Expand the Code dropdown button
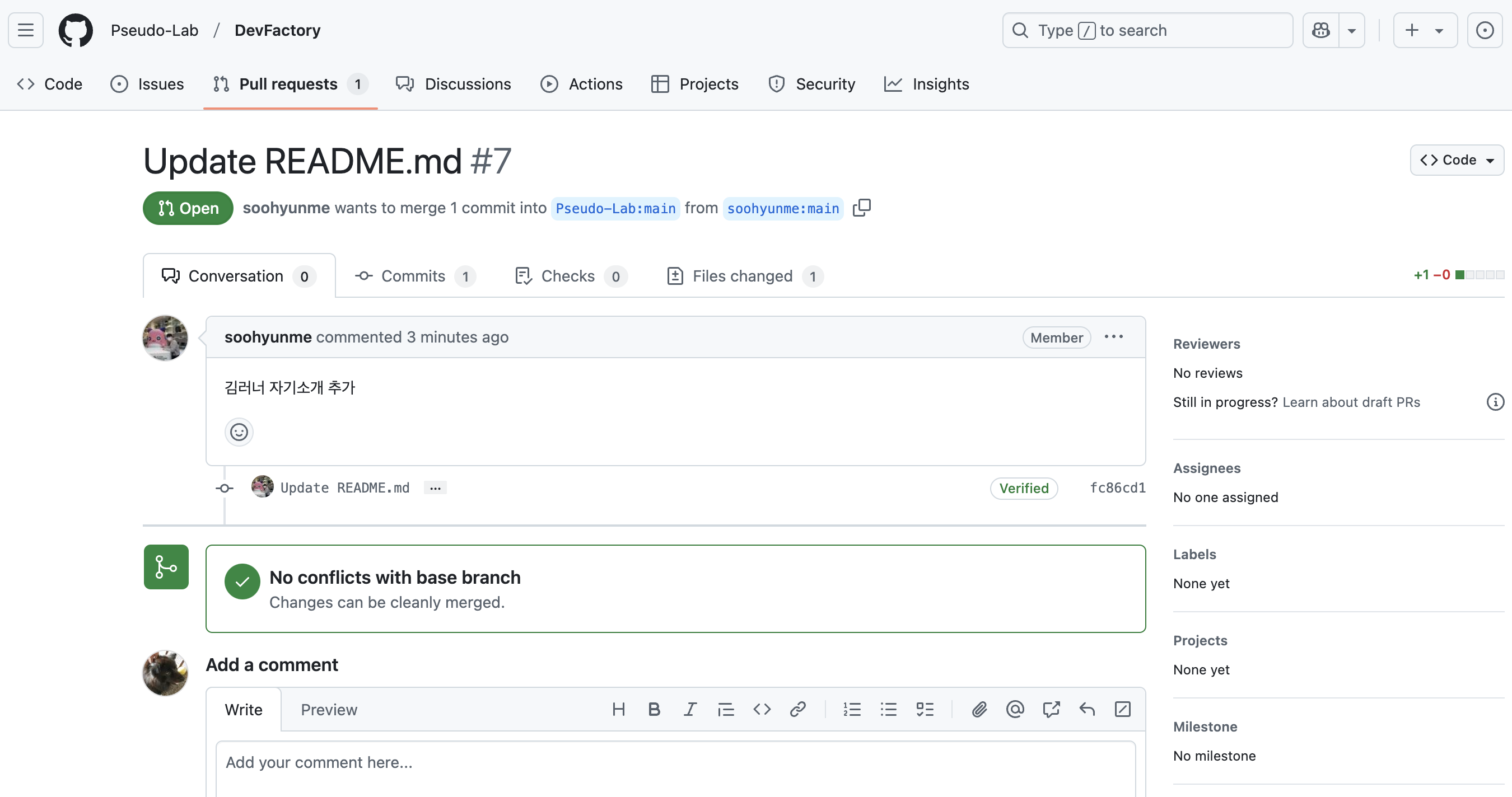 (1457, 160)
